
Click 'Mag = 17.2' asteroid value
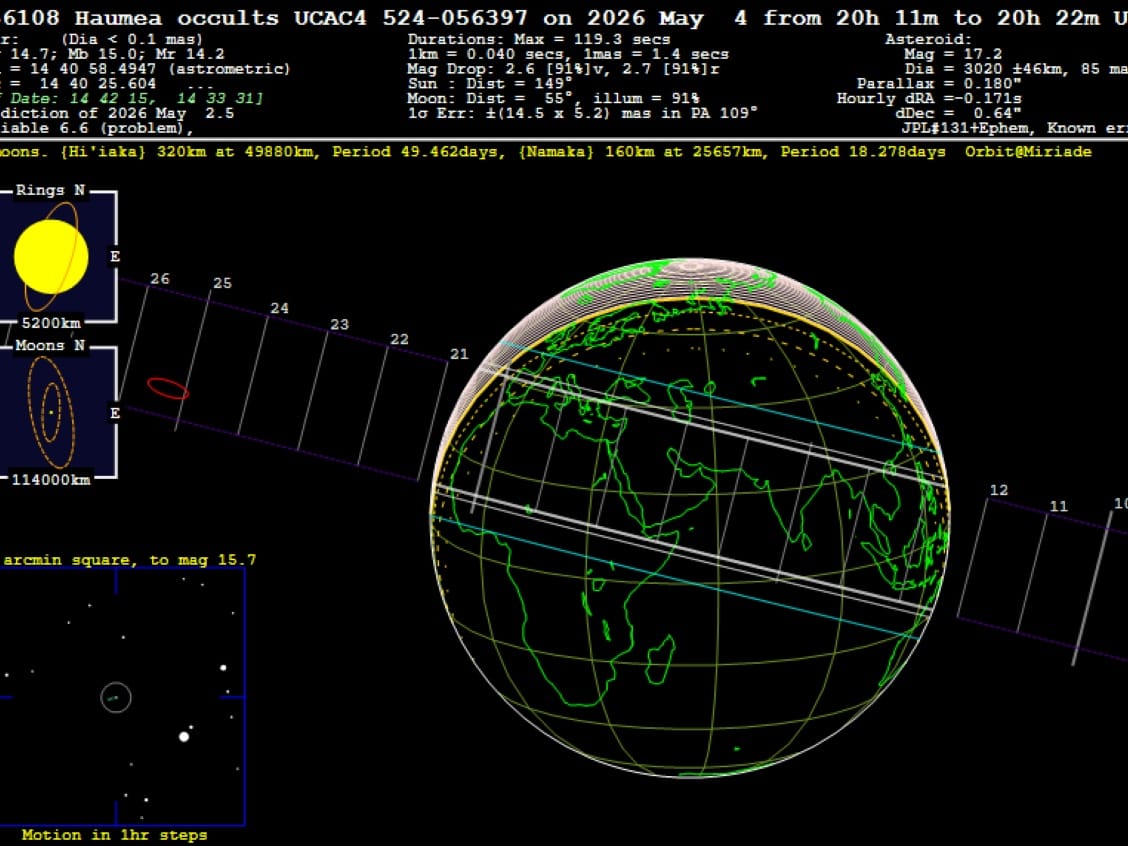953,54
